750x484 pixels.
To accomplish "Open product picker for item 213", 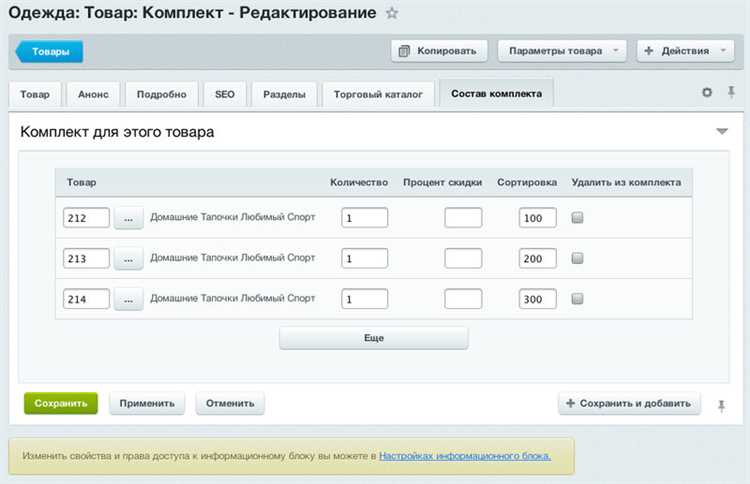I will coord(128,259).
